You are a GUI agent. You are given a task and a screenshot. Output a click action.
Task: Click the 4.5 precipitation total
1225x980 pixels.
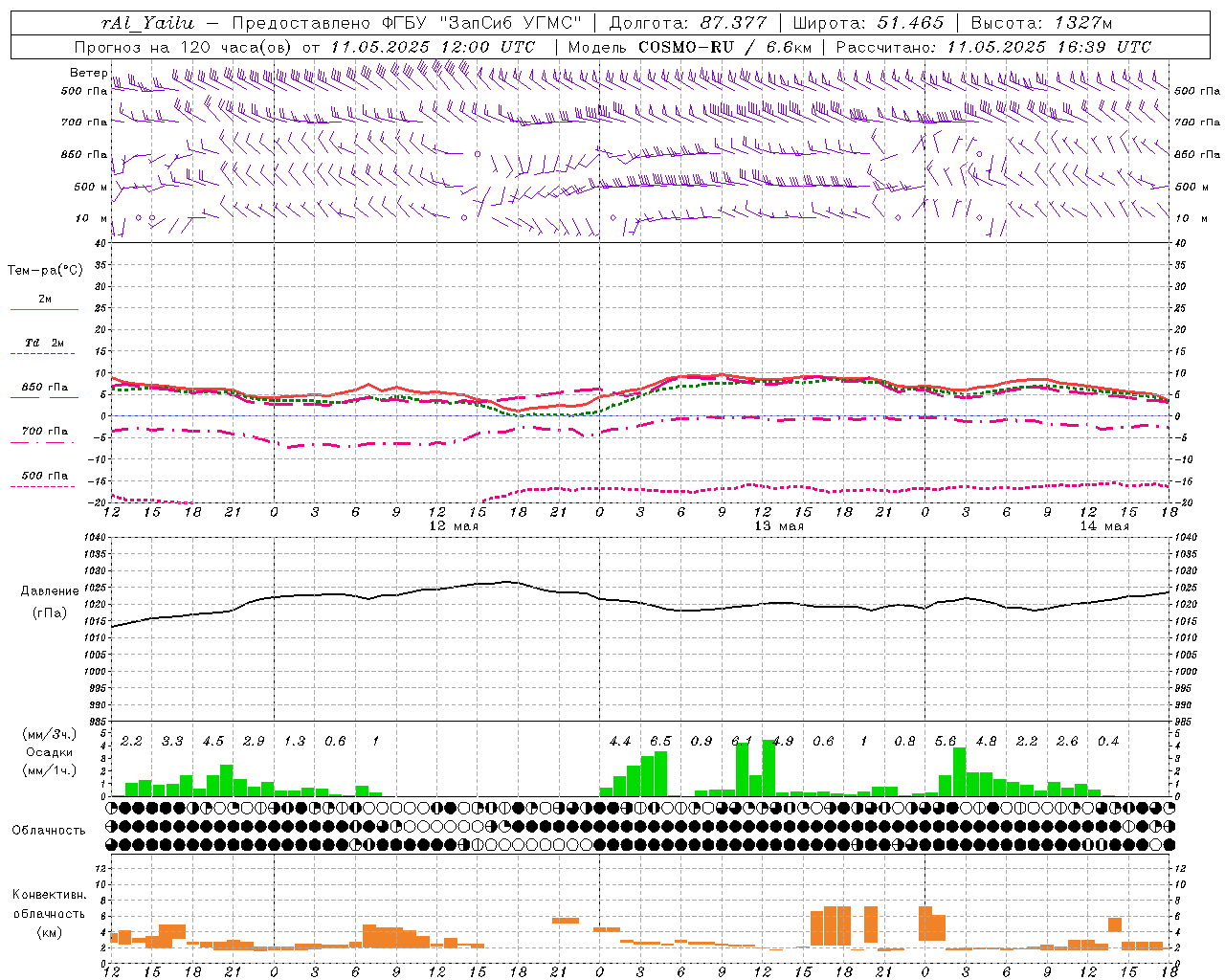(213, 742)
